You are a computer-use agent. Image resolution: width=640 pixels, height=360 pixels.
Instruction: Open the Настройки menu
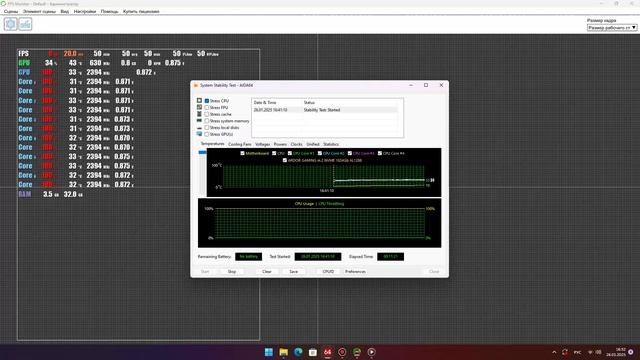click(85, 11)
